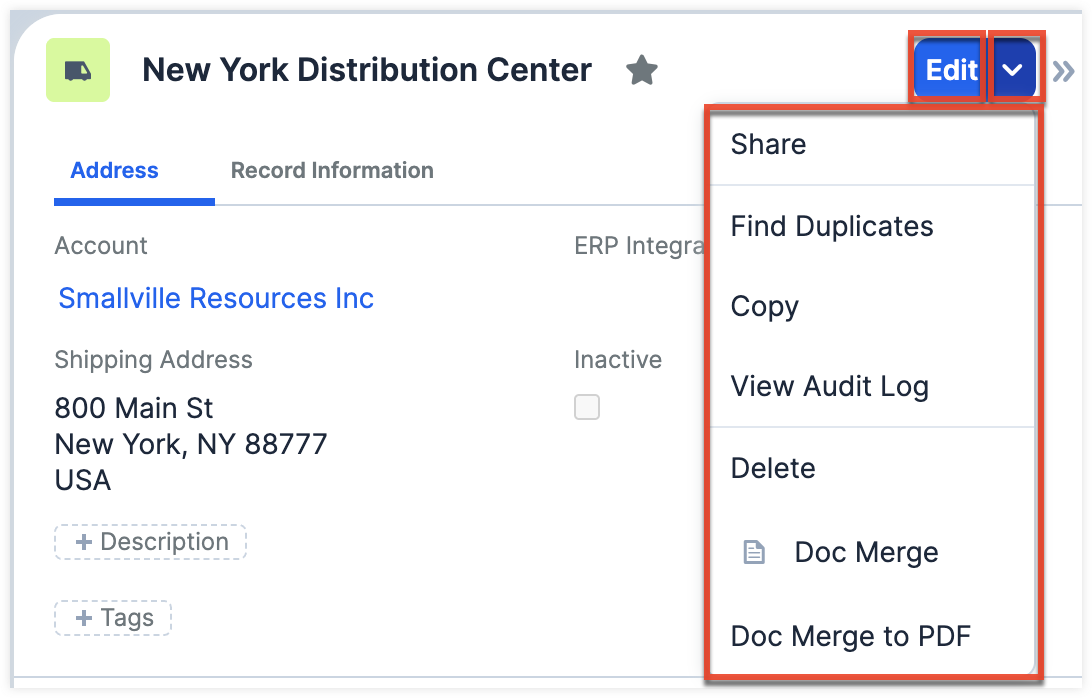Click the Account field label
Viewport: 1092px width, 698px height.
(101, 245)
